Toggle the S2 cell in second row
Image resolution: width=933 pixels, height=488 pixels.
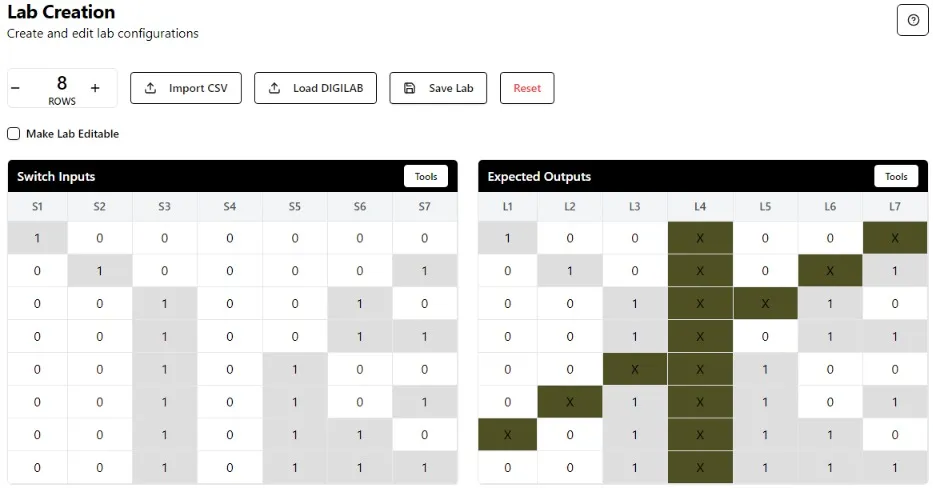[x=99, y=271]
